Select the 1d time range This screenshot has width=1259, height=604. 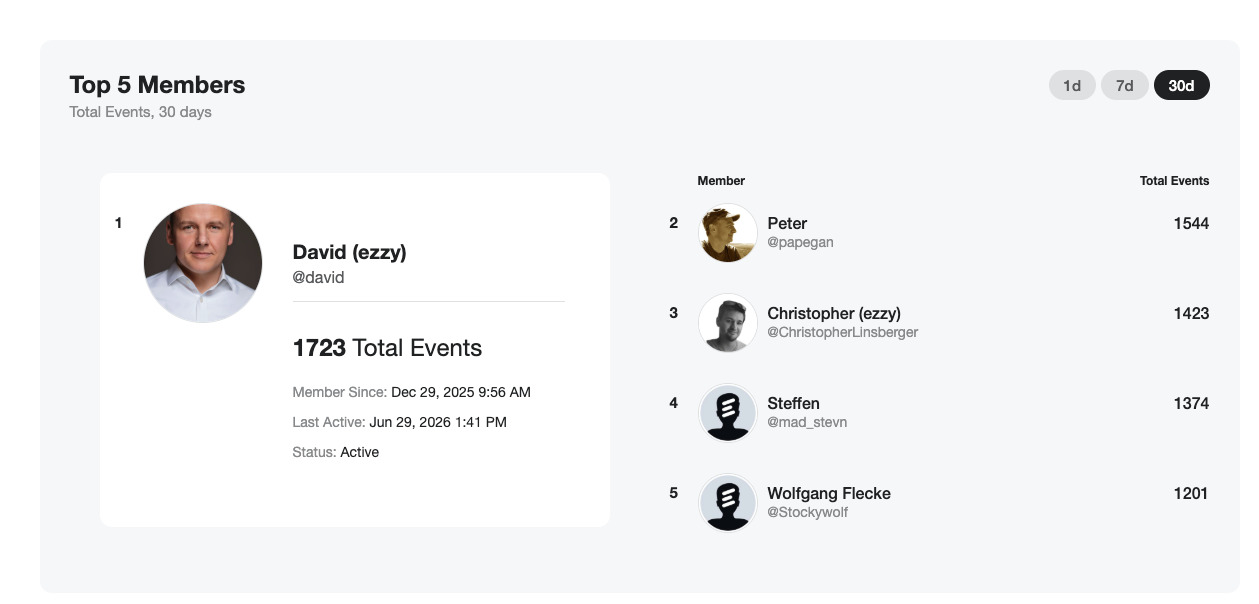point(1072,85)
